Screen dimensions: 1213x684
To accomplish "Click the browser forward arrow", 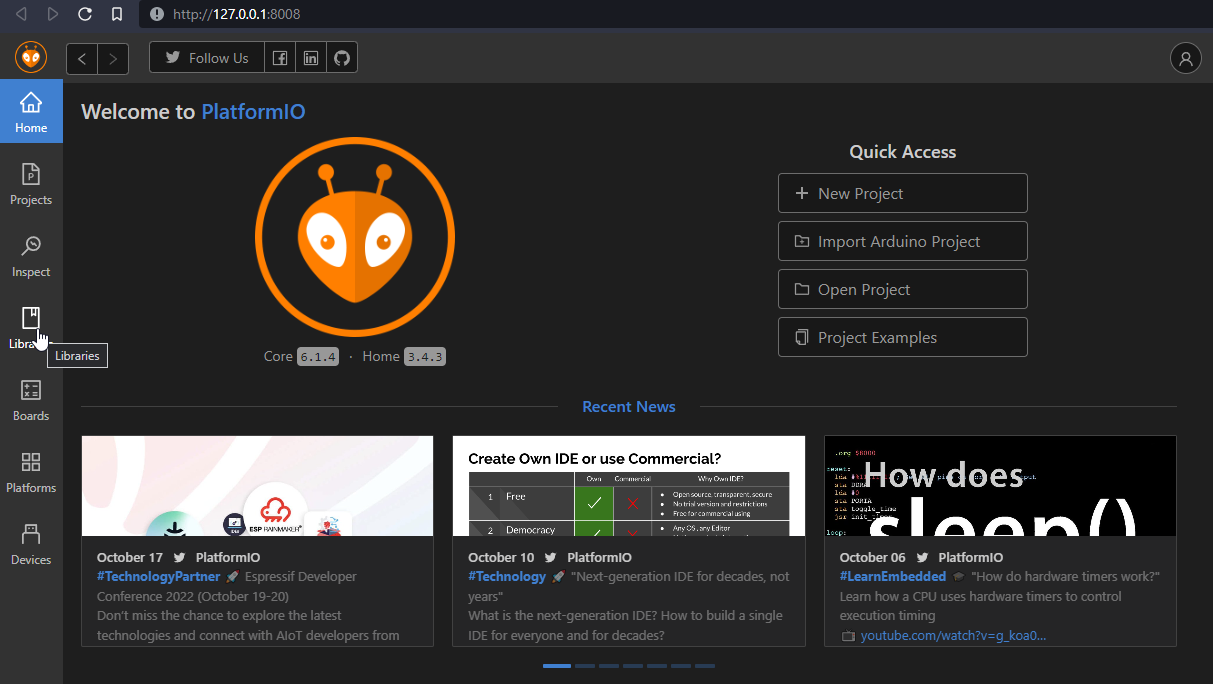I will click(x=53, y=14).
